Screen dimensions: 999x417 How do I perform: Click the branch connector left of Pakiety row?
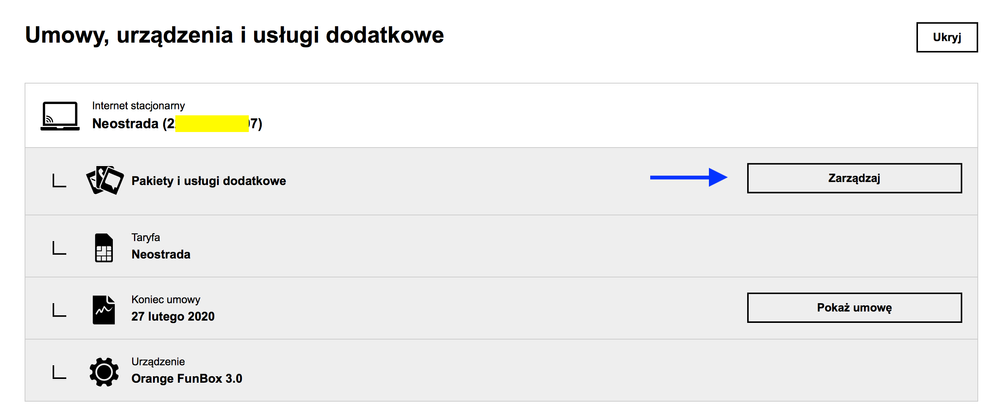(x=59, y=181)
